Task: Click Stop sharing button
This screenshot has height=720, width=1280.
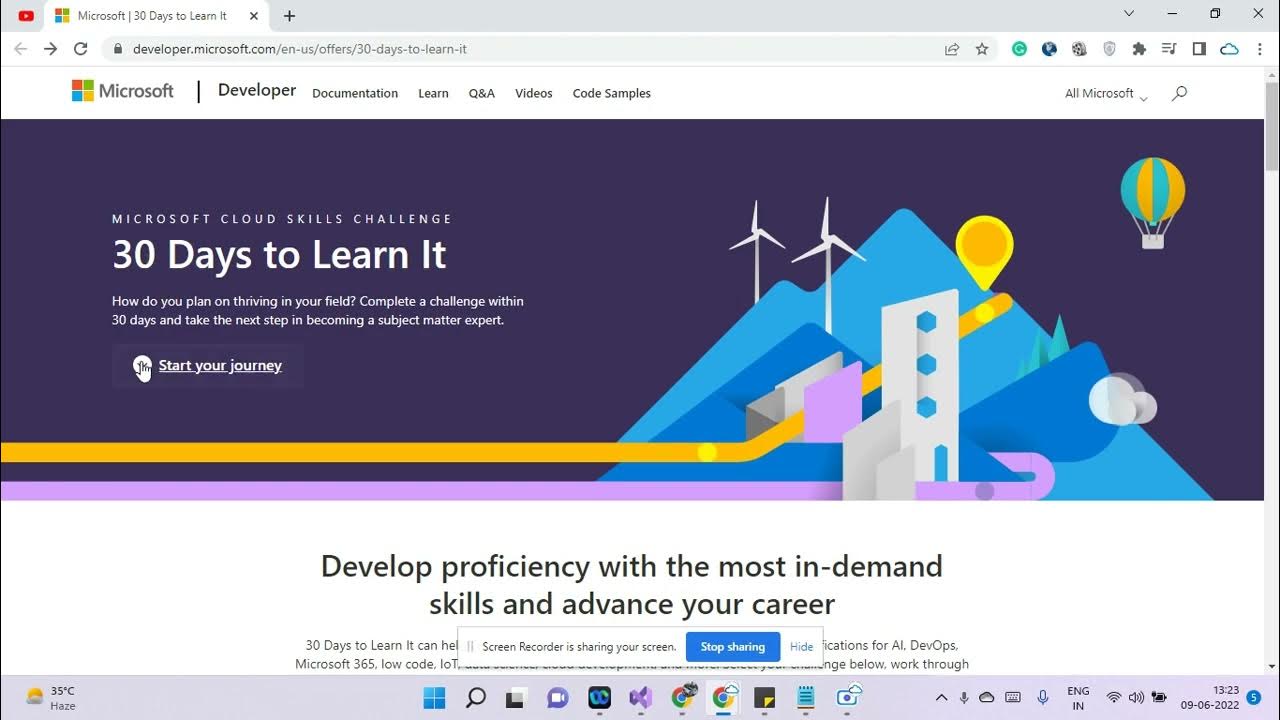Action: point(733,647)
